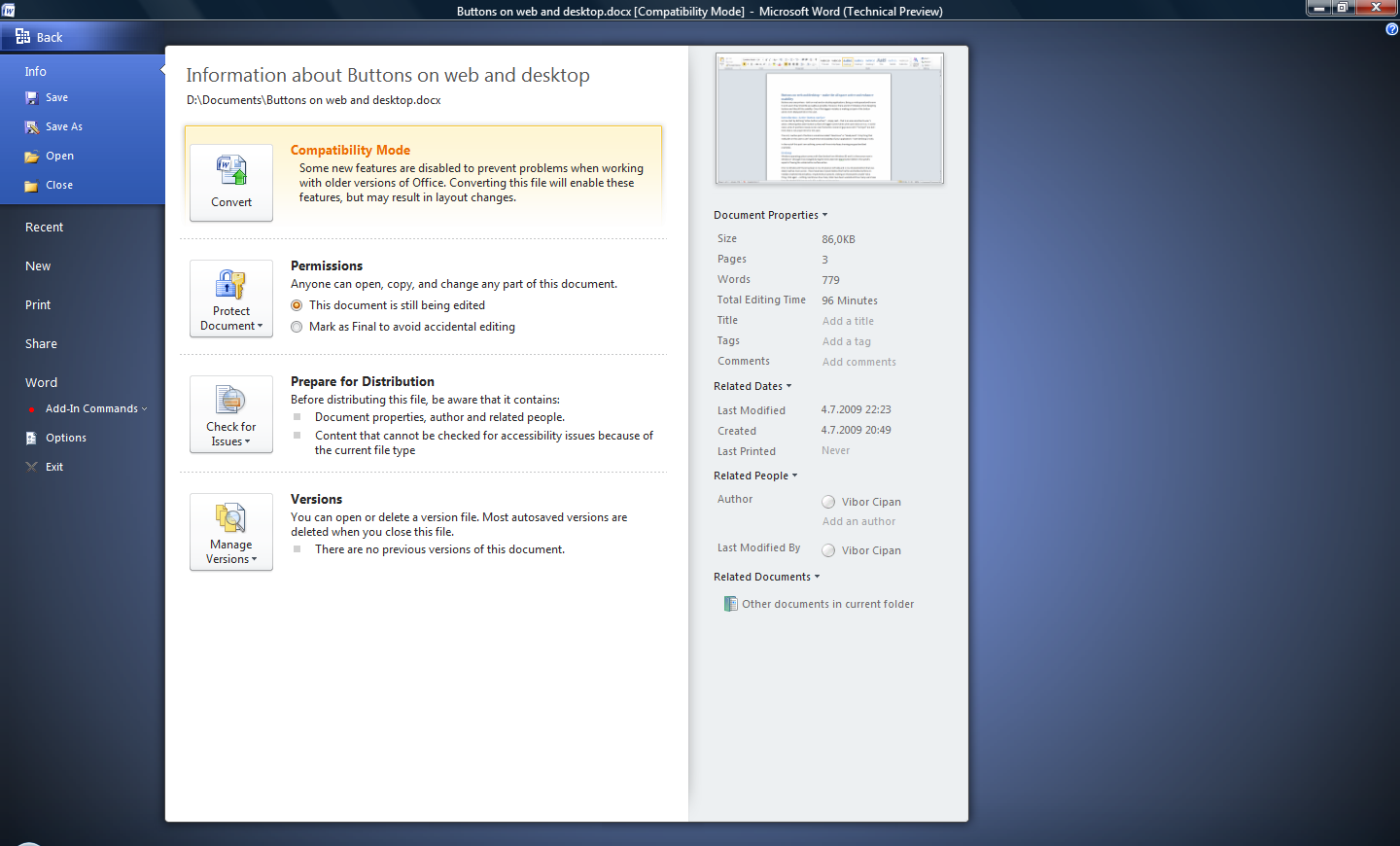Click the document preview thumbnail
1400x846 pixels.
click(x=829, y=119)
